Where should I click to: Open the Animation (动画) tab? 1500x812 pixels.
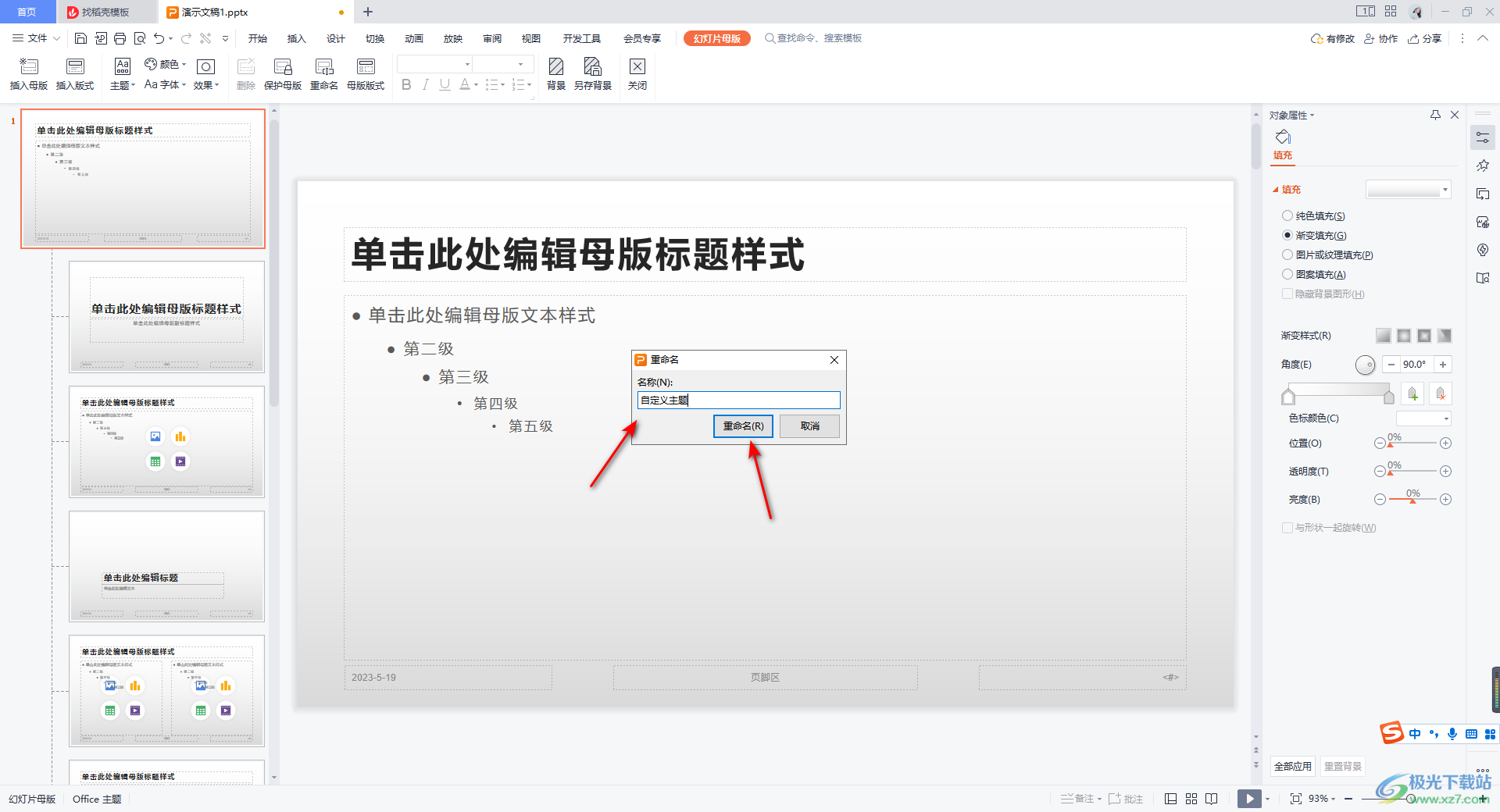click(414, 38)
